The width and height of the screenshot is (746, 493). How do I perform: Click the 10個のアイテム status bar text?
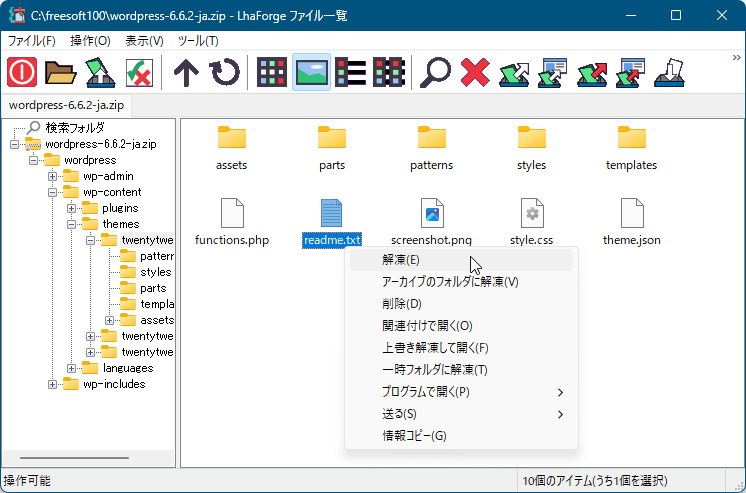(x=595, y=481)
